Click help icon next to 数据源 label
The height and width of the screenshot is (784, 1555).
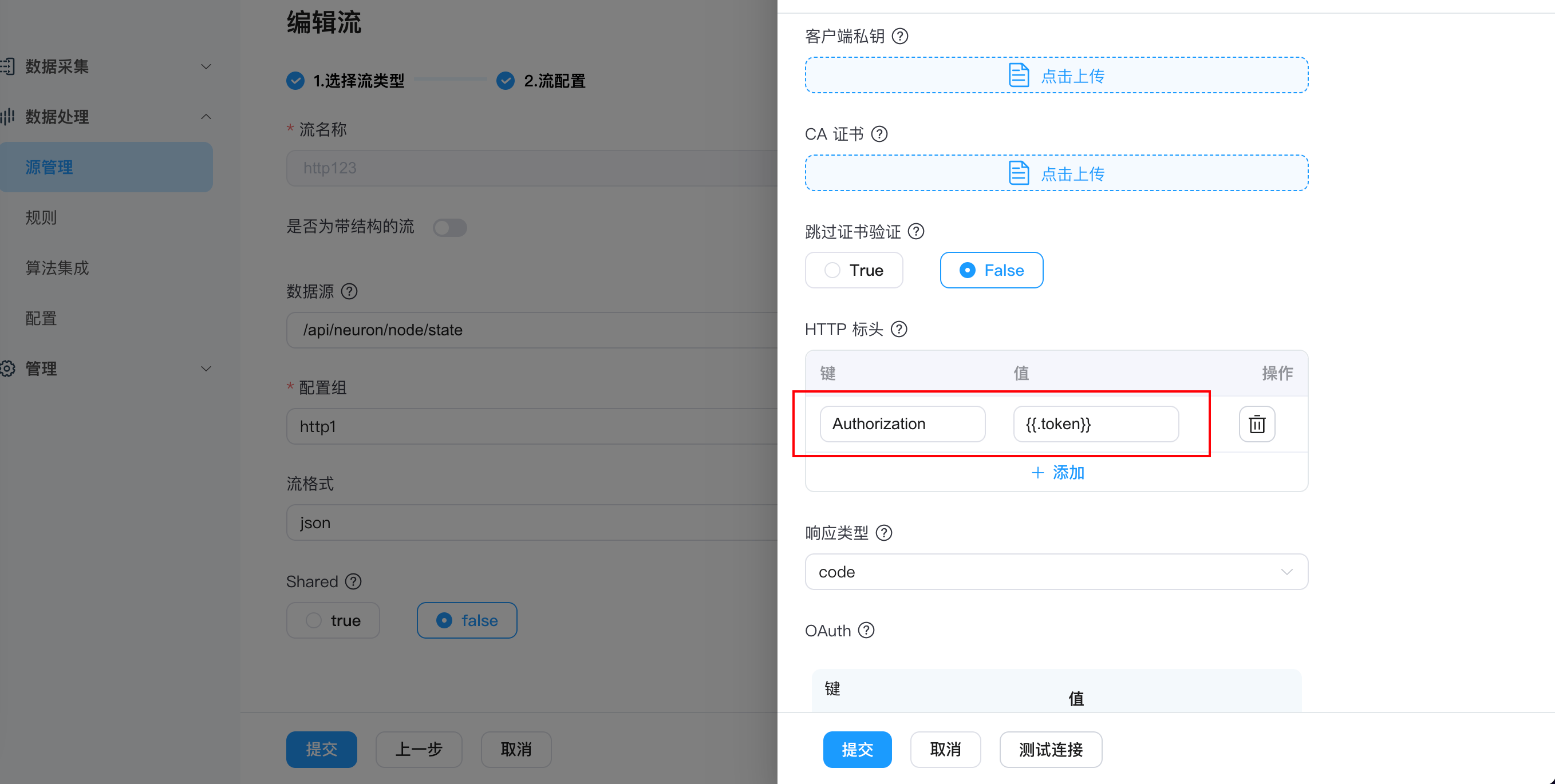349,291
